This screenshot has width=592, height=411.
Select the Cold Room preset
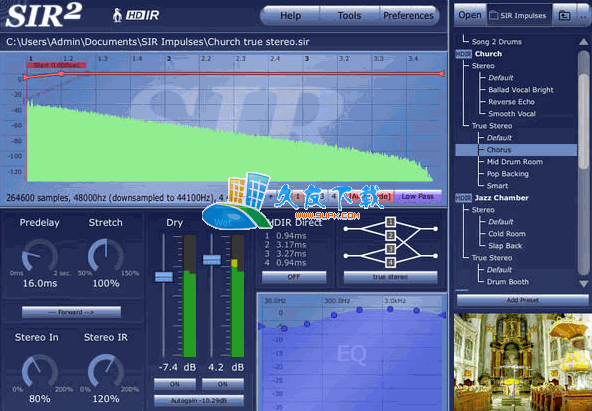[507, 234]
